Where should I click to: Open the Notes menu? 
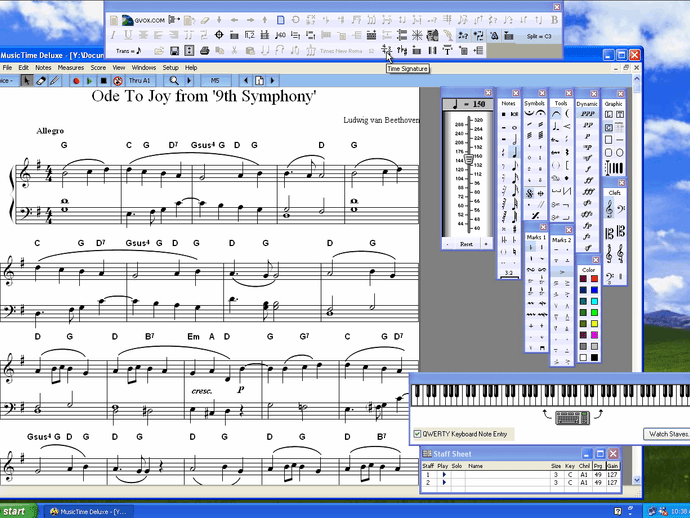(x=43, y=68)
